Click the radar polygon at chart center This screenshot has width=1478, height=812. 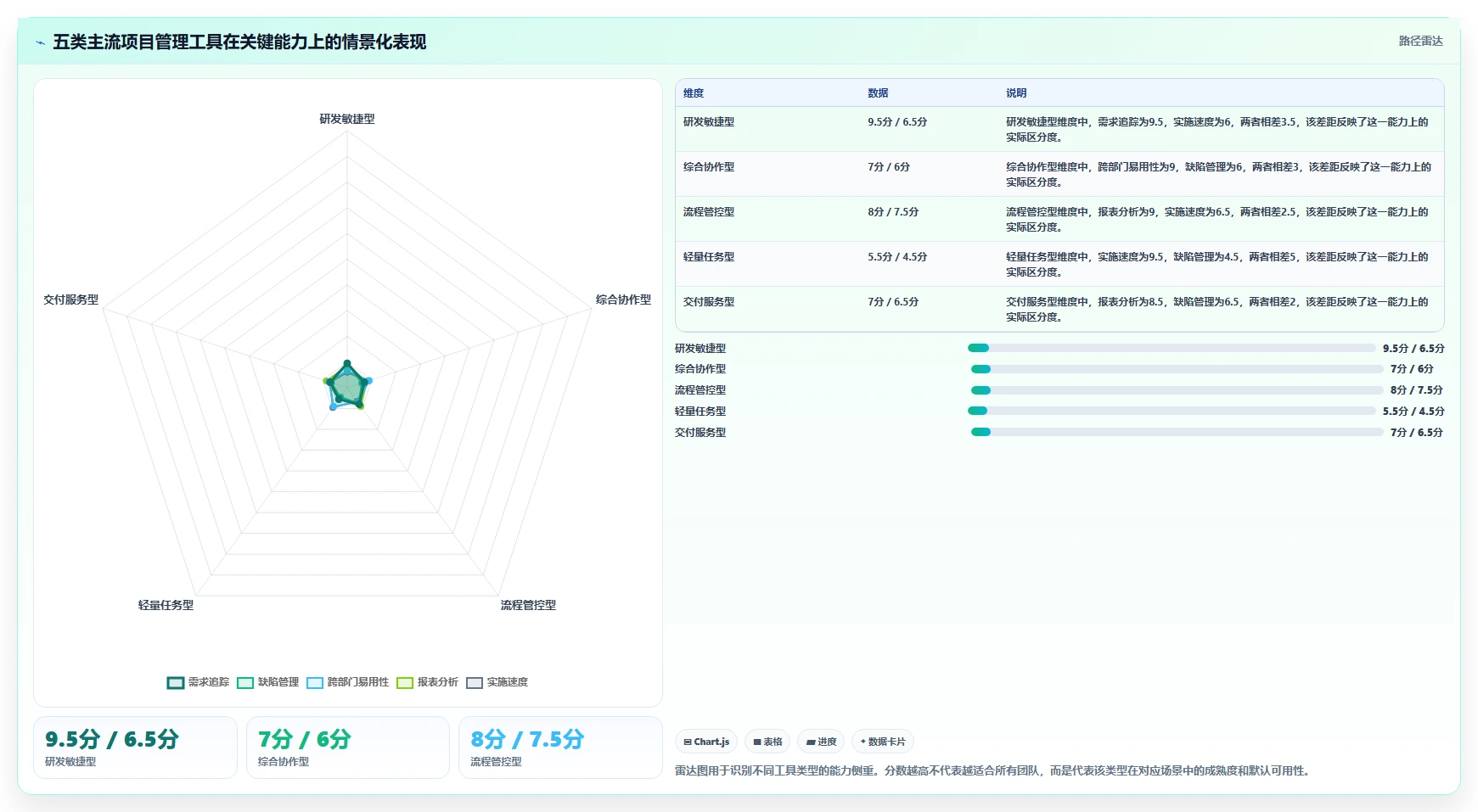click(x=347, y=387)
